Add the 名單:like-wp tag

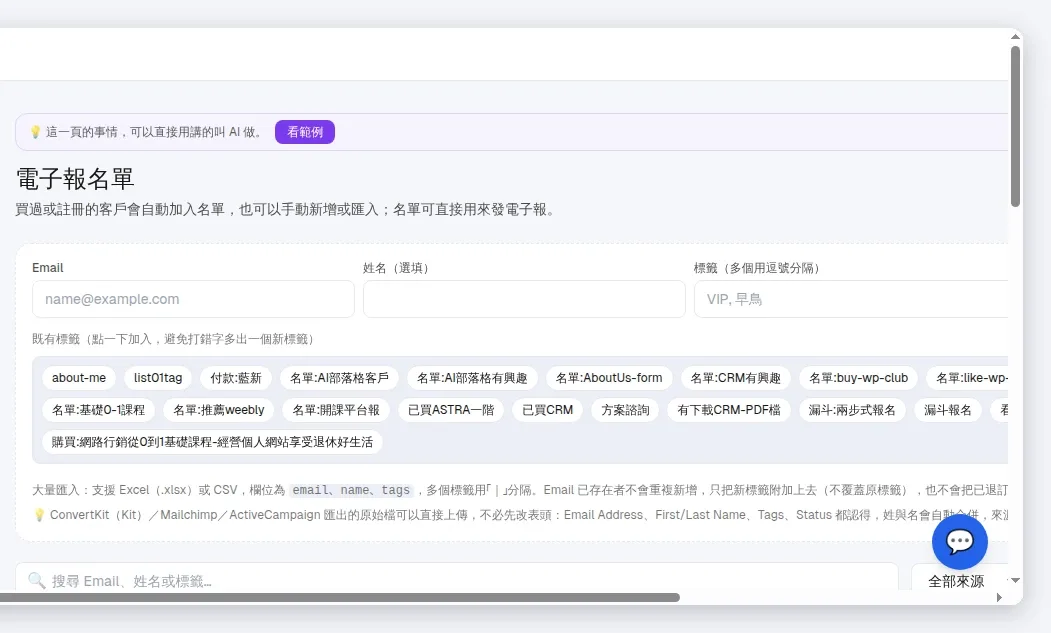[x=969, y=378]
